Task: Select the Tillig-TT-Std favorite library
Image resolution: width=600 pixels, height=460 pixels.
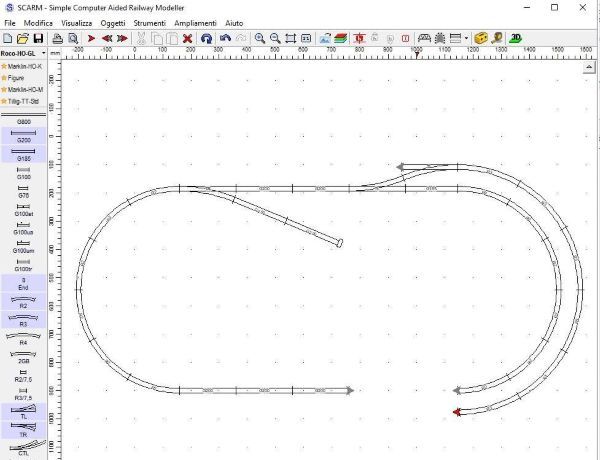Action: (23, 101)
